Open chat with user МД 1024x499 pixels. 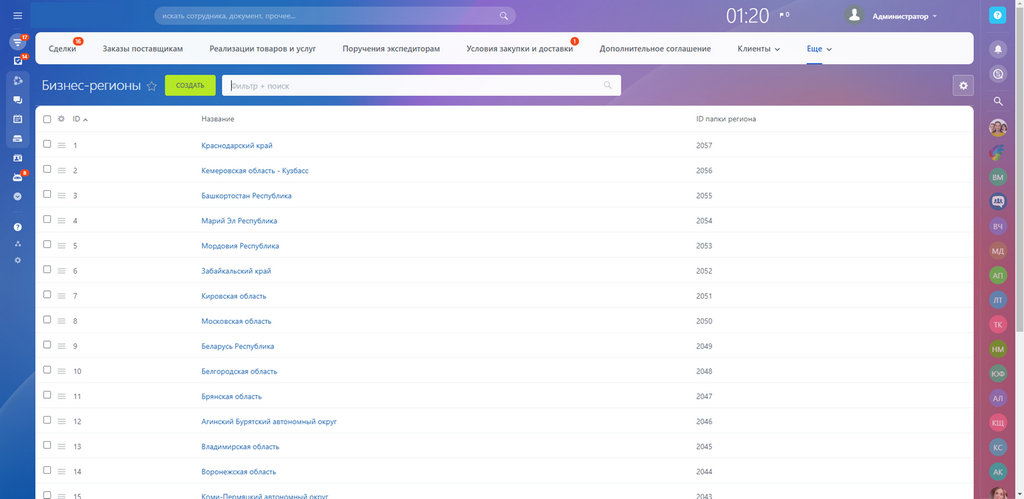tap(998, 250)
